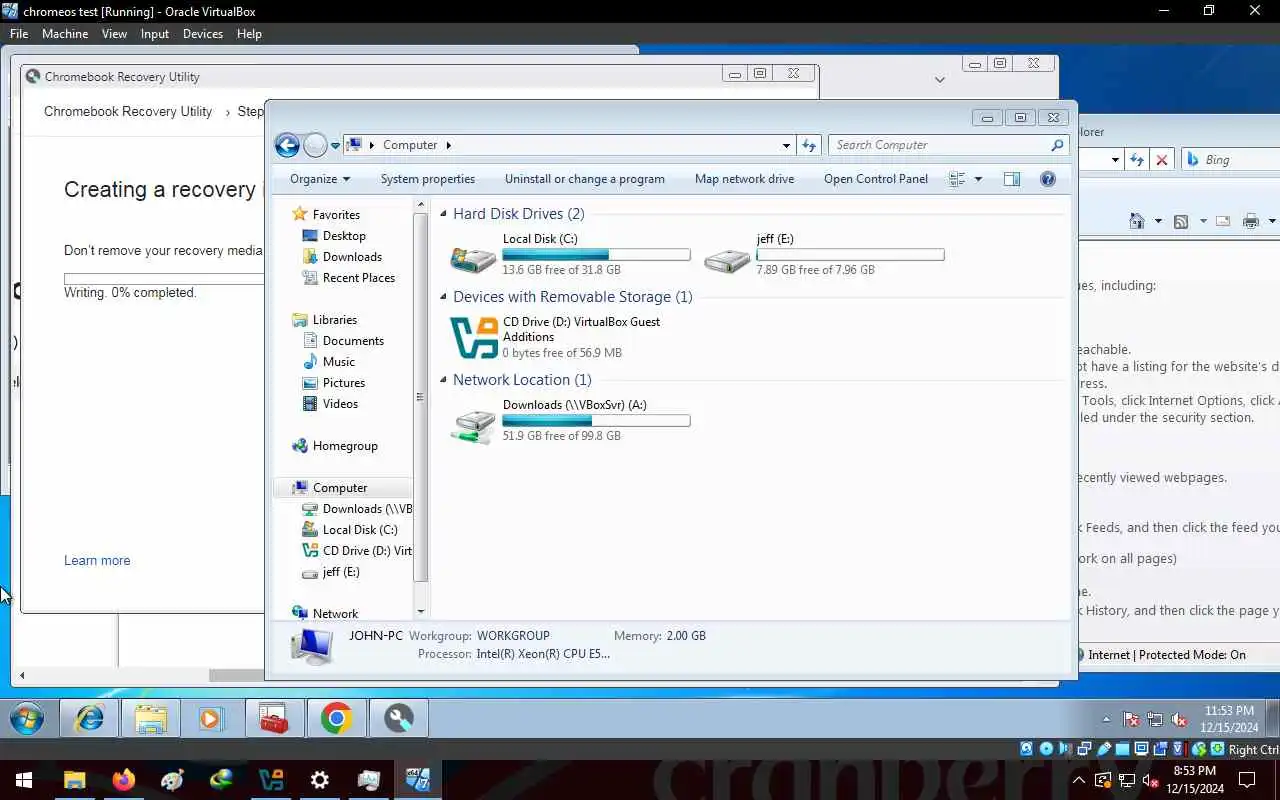The height and width of the screenshot is (800, 1280).
Task: Open Windows Media Player on guest taskbar
Action: click(211, 718)
